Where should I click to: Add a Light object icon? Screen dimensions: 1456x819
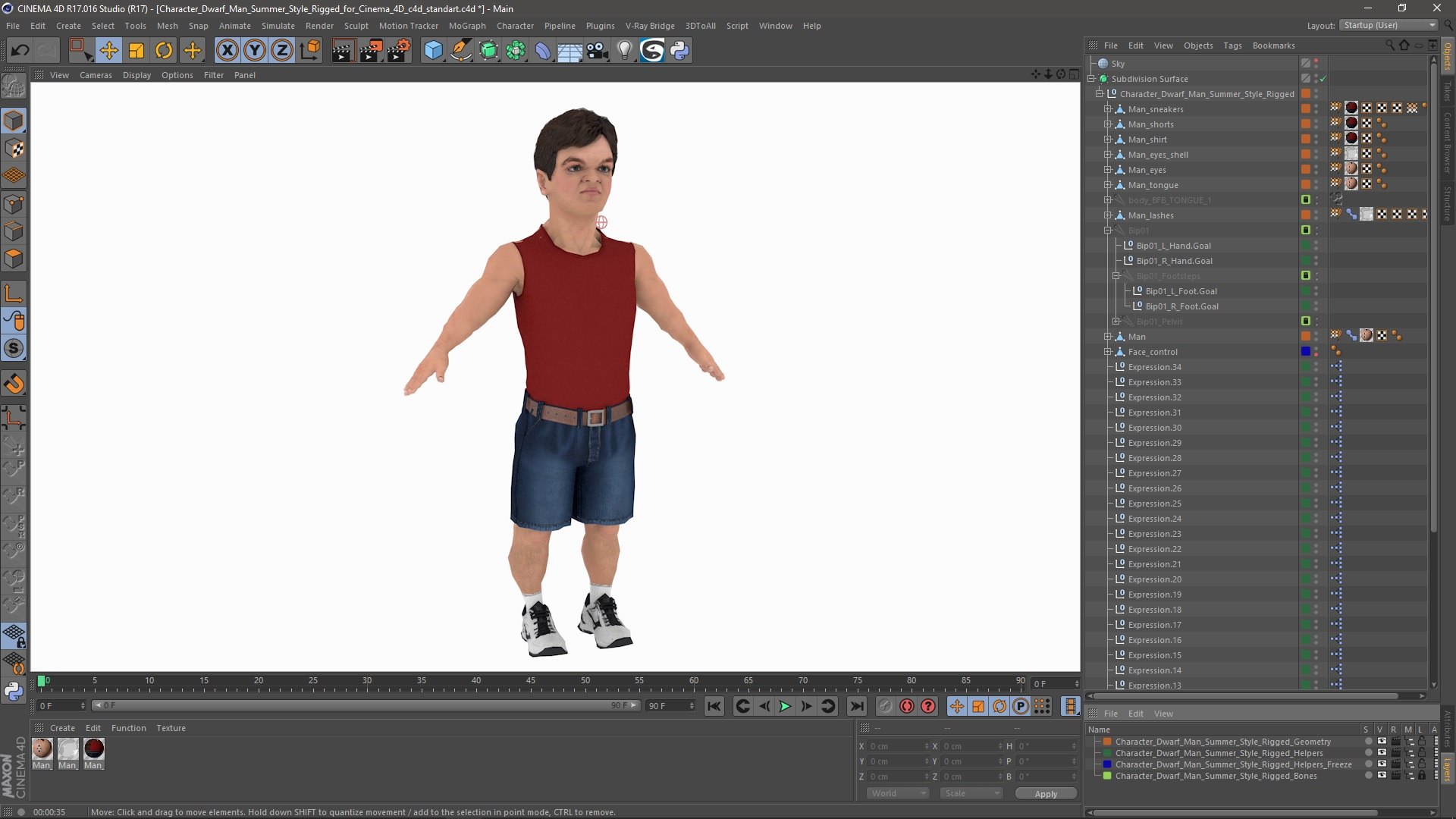pyautogui.click(x=624, y=51)
